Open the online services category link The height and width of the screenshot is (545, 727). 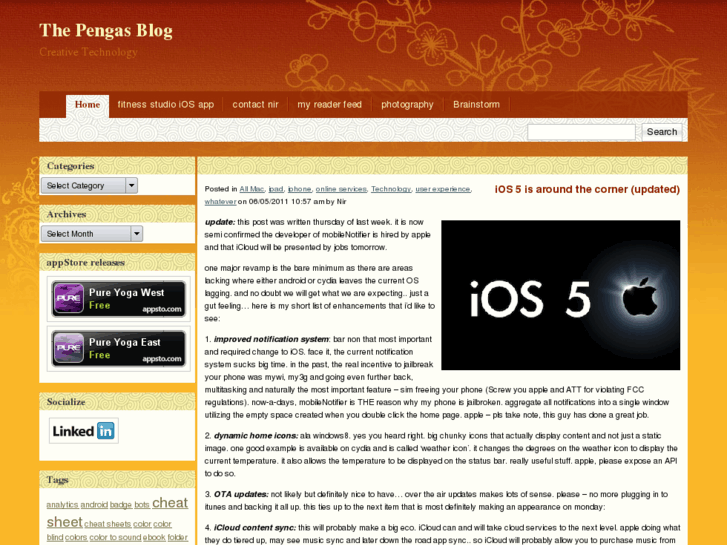pos(341,189)
